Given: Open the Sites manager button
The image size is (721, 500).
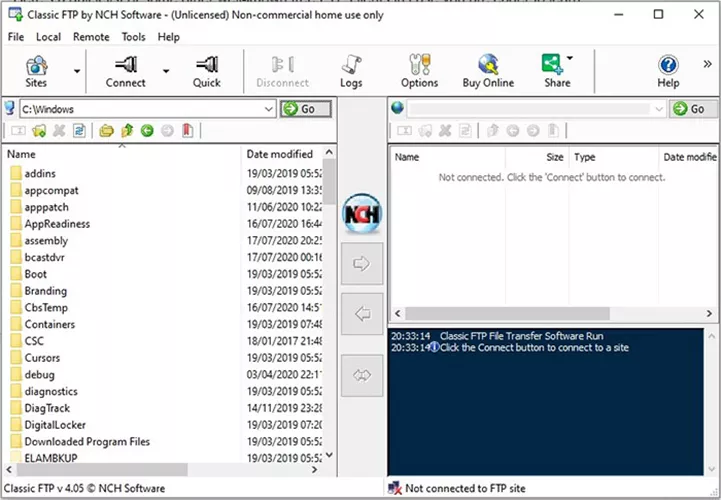Looking at the screenshot, I should 36,71.
